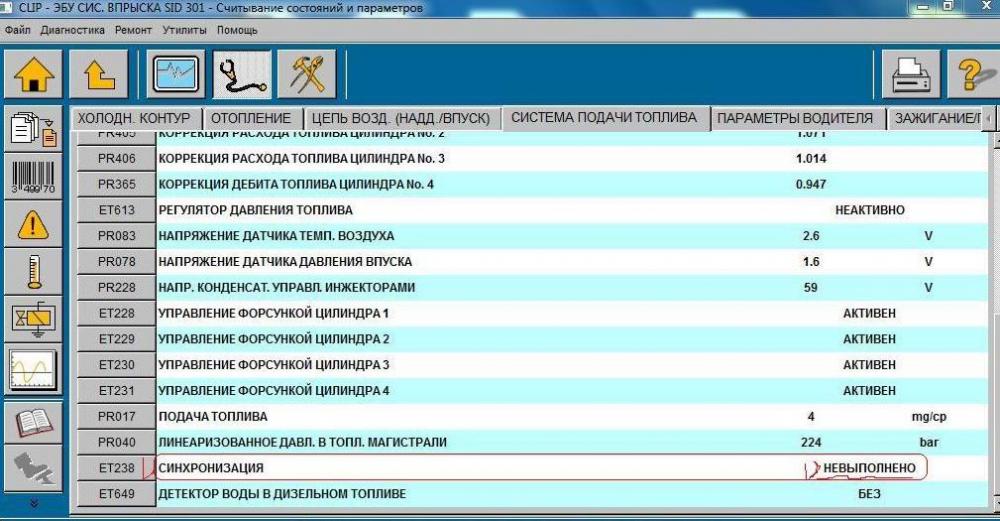Click the ET238 state button
The width and height of the screenshot is (1000, 521).
click(117, 468)
